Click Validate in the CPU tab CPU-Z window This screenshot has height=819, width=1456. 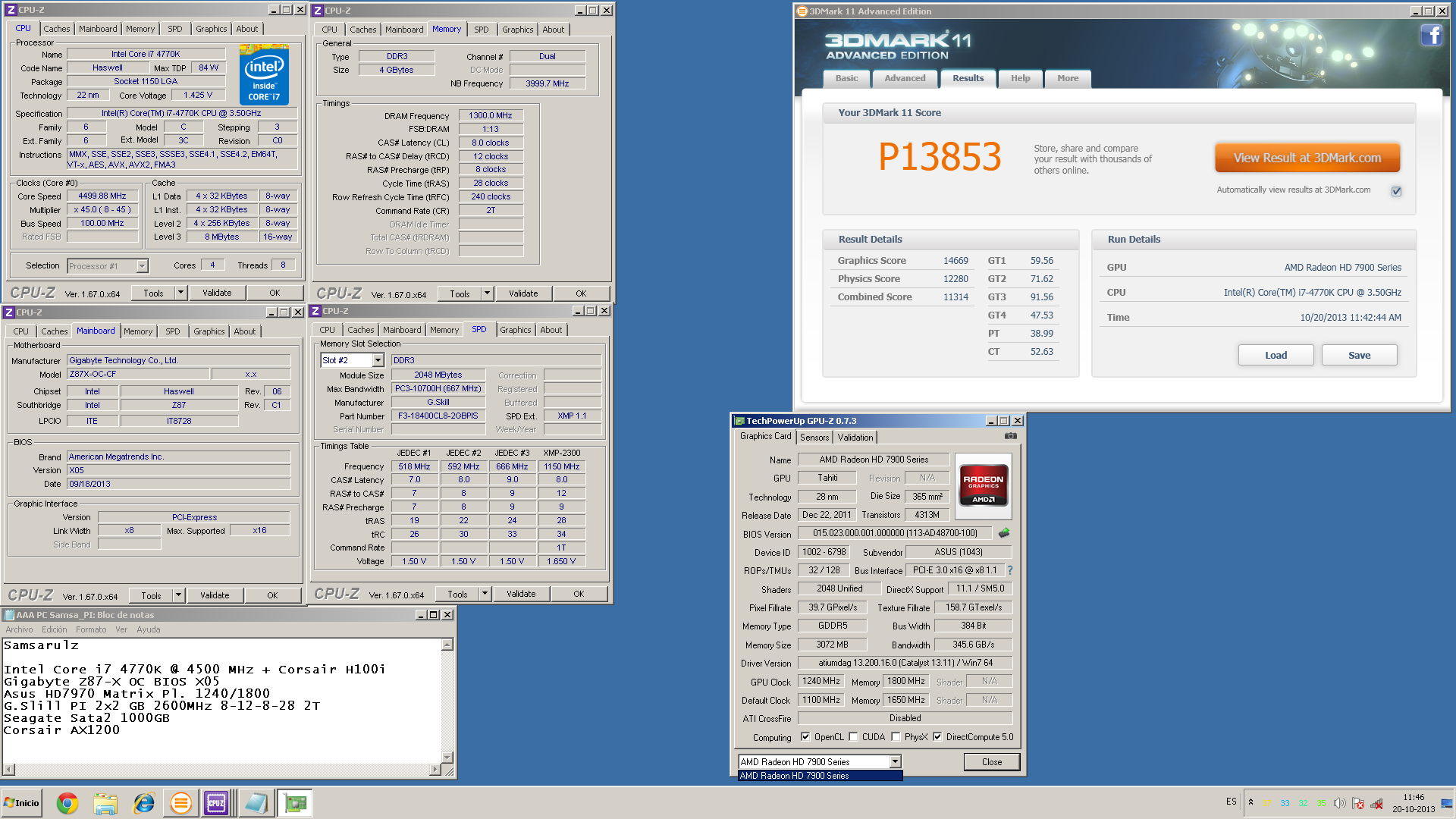(x=217, y=293)
